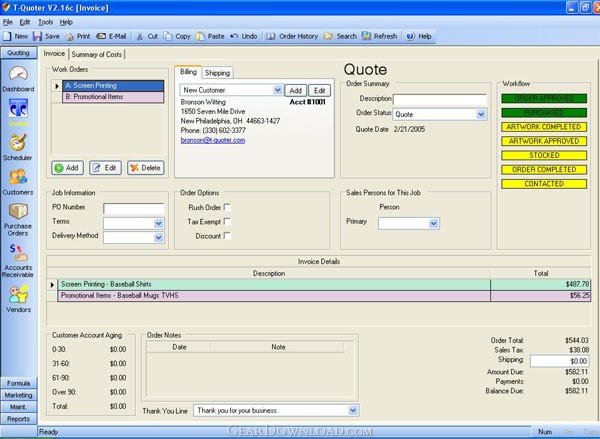600x439 pixels.
Task: Click the Print toolbar icon
Action: pyautogui.click(x=69, y=36)
